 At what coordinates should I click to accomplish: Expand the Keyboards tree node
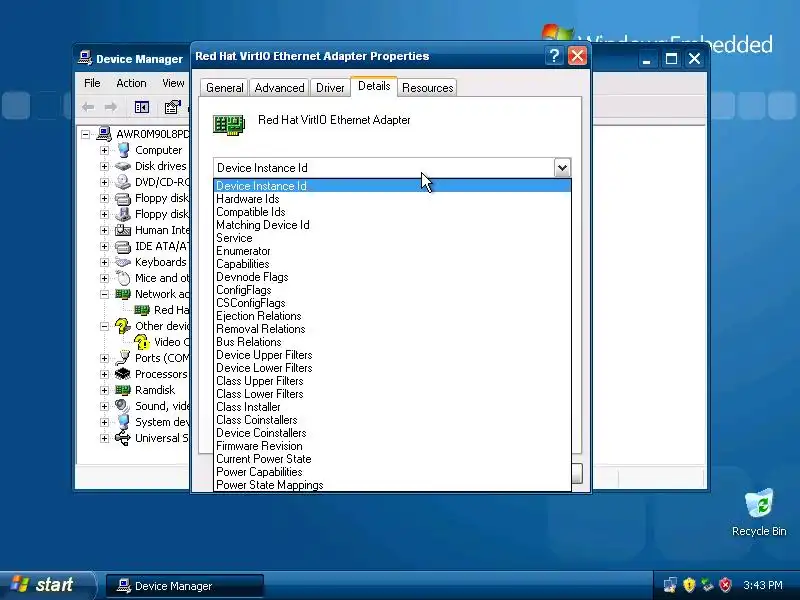104,262
